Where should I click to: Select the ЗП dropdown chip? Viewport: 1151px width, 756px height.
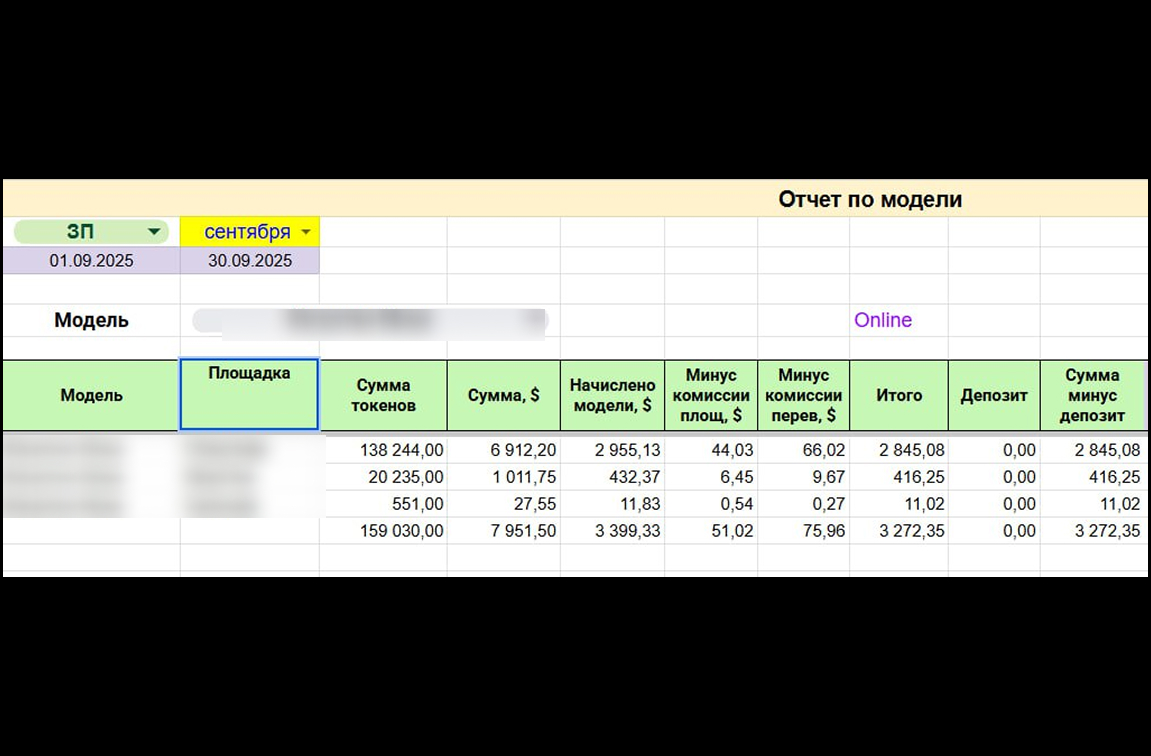coord(92,232)
